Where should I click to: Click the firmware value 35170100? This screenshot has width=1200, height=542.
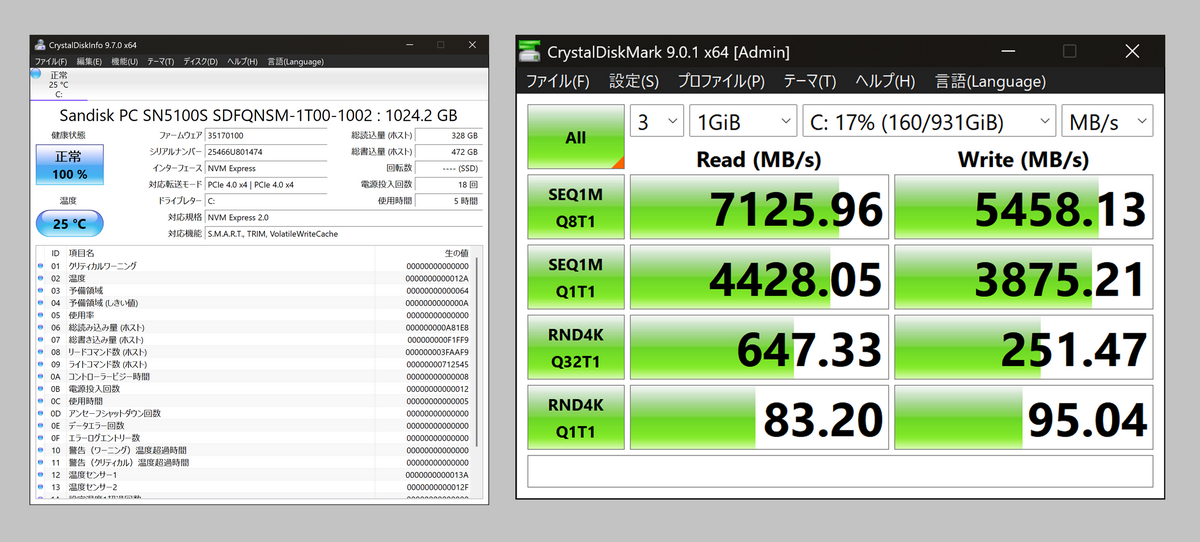click(x=266, y=135)
